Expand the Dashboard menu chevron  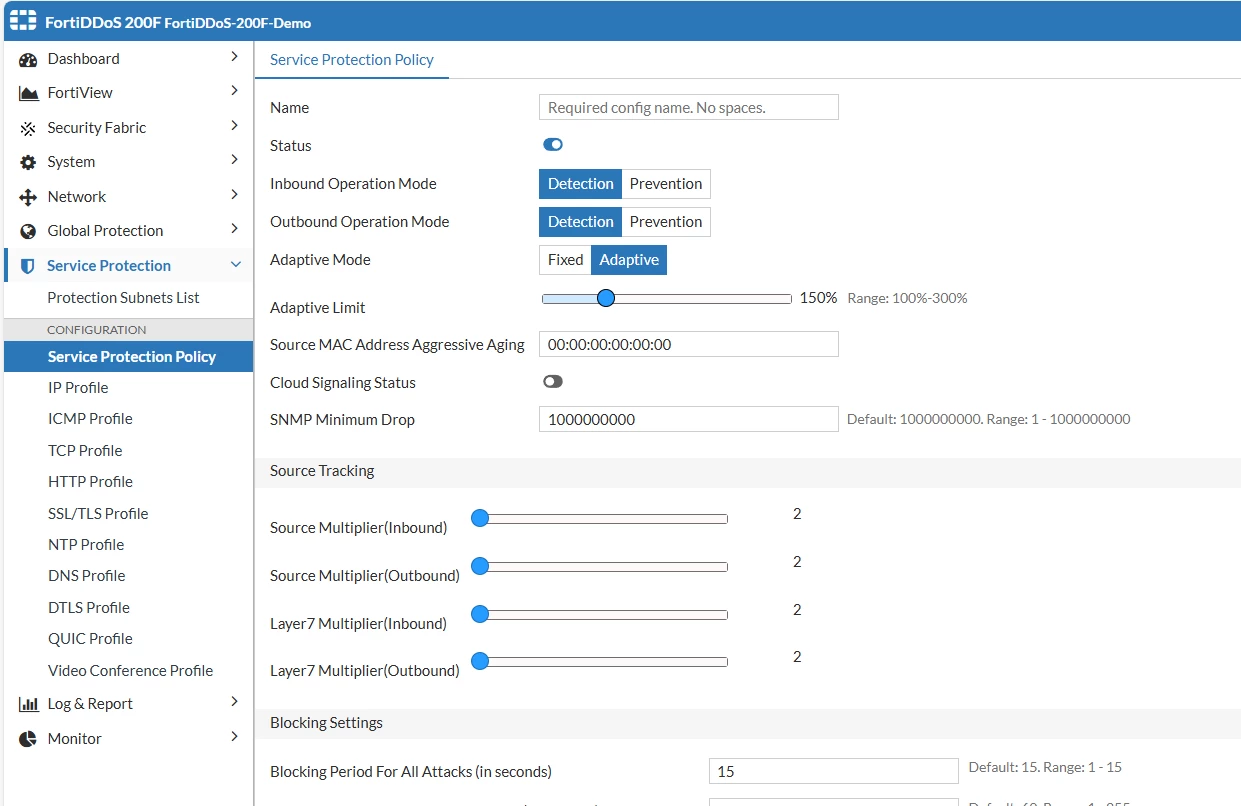(x=235, y=57)
